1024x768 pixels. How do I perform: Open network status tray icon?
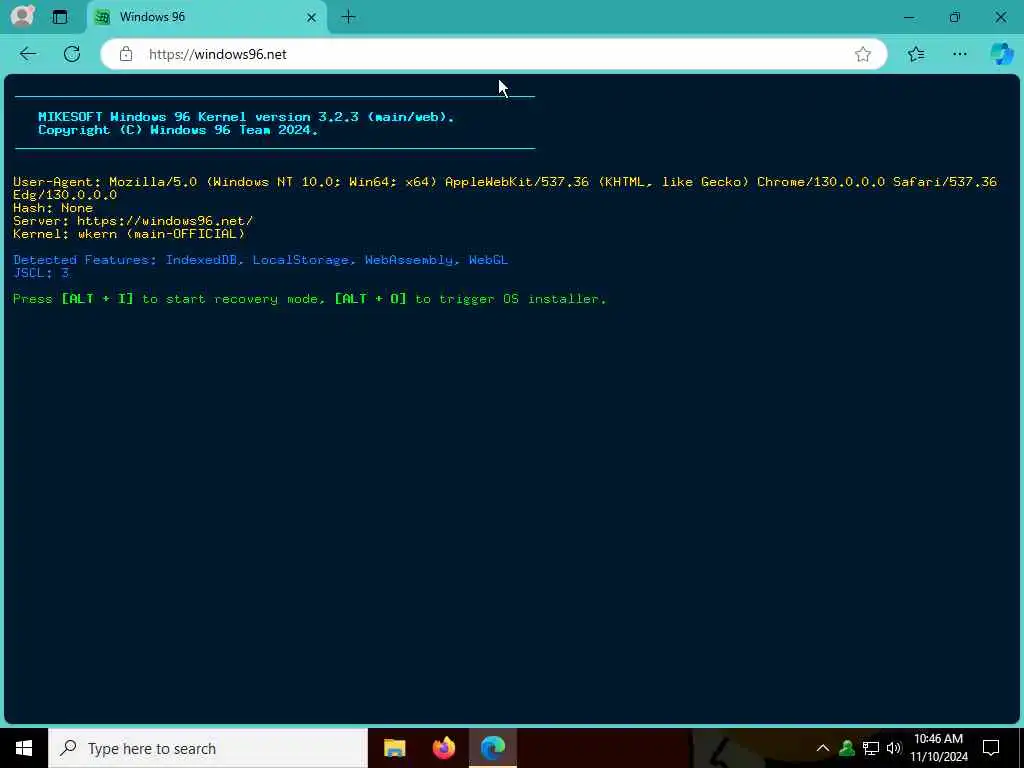(871, 748)
